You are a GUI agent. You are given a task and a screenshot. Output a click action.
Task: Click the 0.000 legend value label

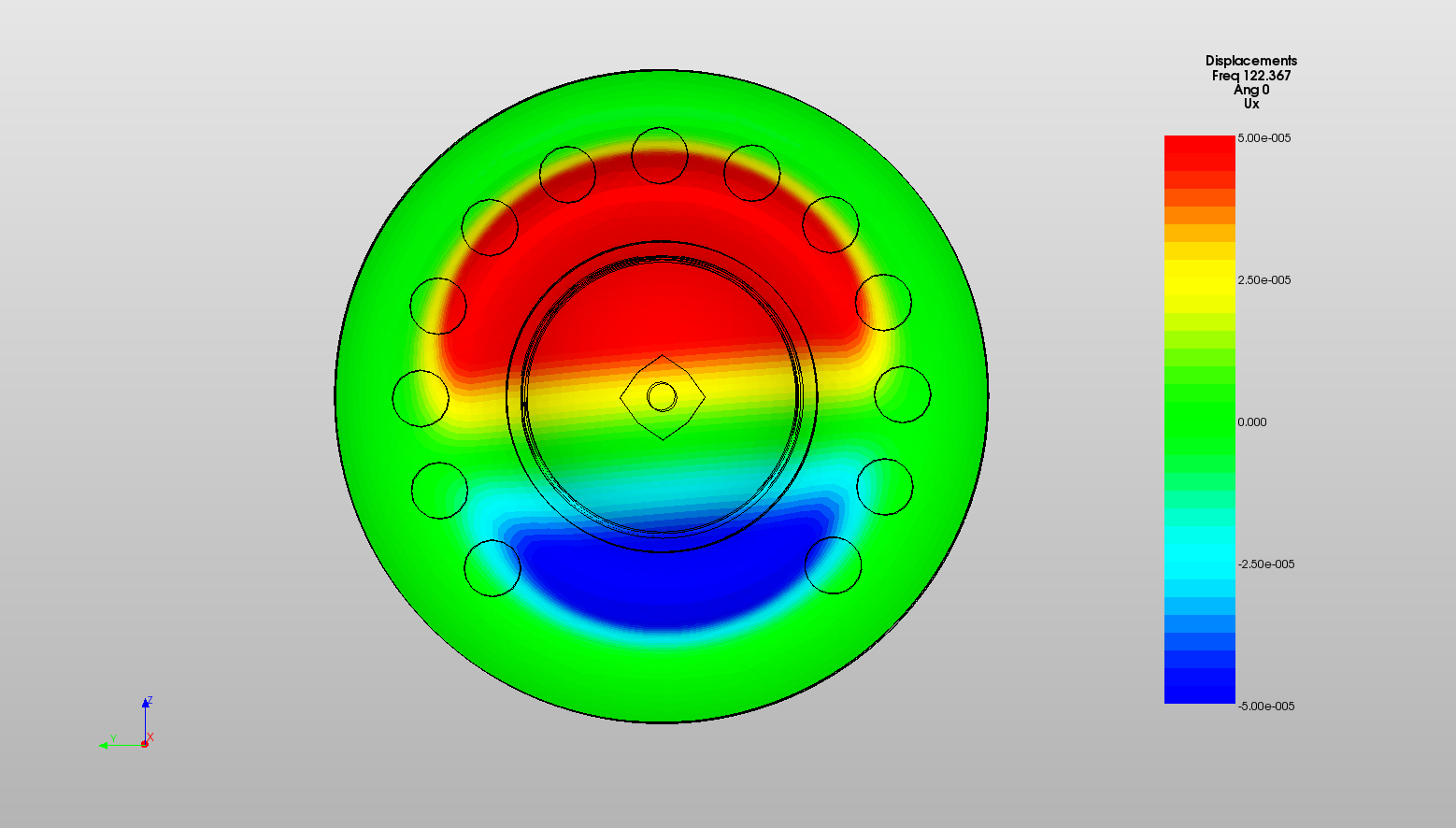click(x=1251, y=422)
